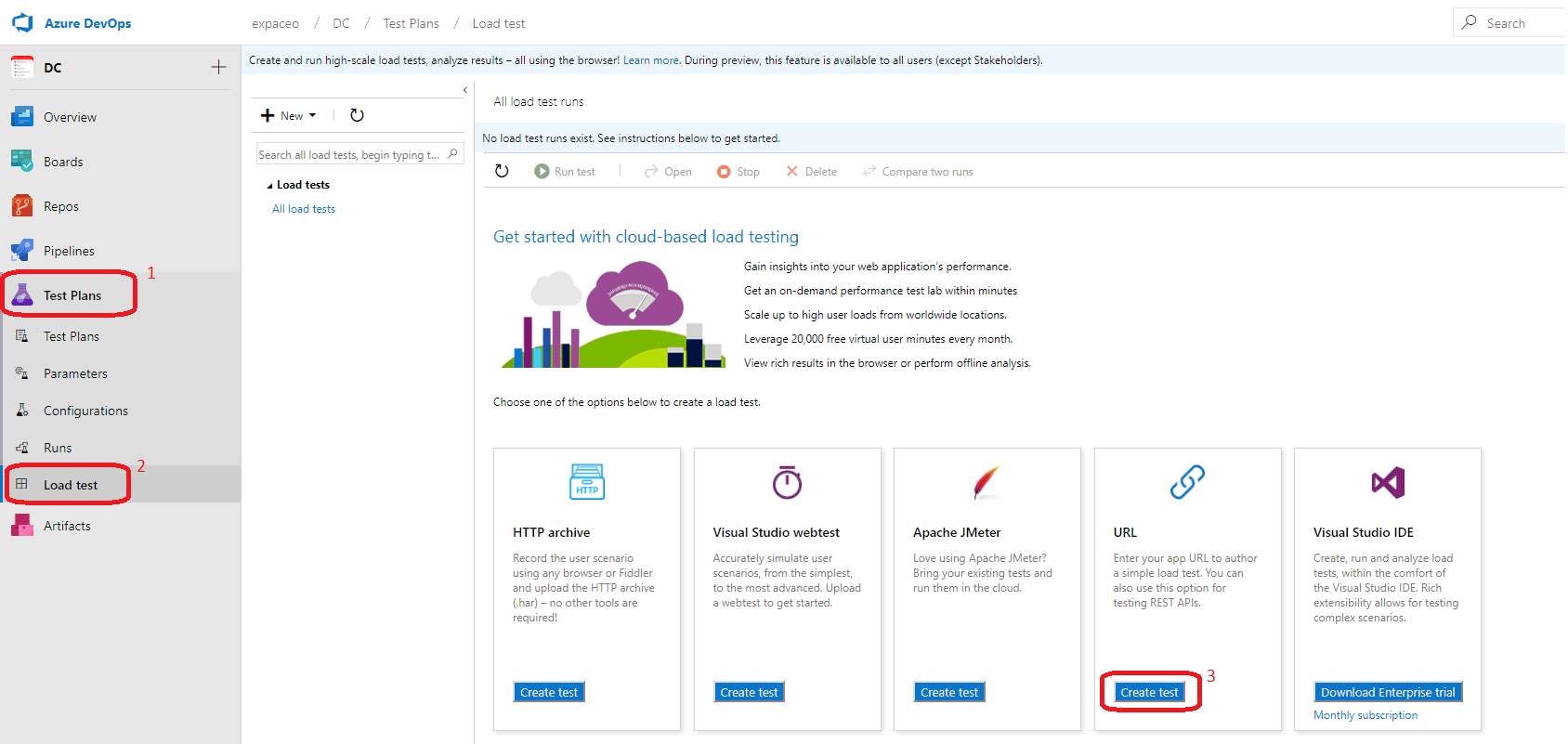
Task: Create test from HTTP archive
Action: coord(549,692)
